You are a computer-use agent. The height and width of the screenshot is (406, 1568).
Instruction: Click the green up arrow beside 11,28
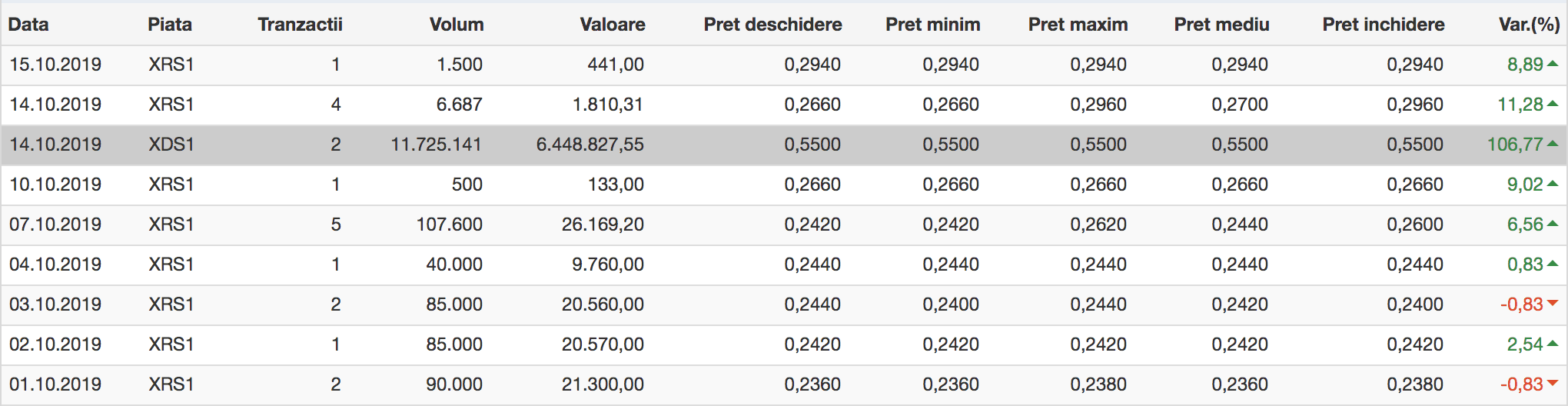1553,104
